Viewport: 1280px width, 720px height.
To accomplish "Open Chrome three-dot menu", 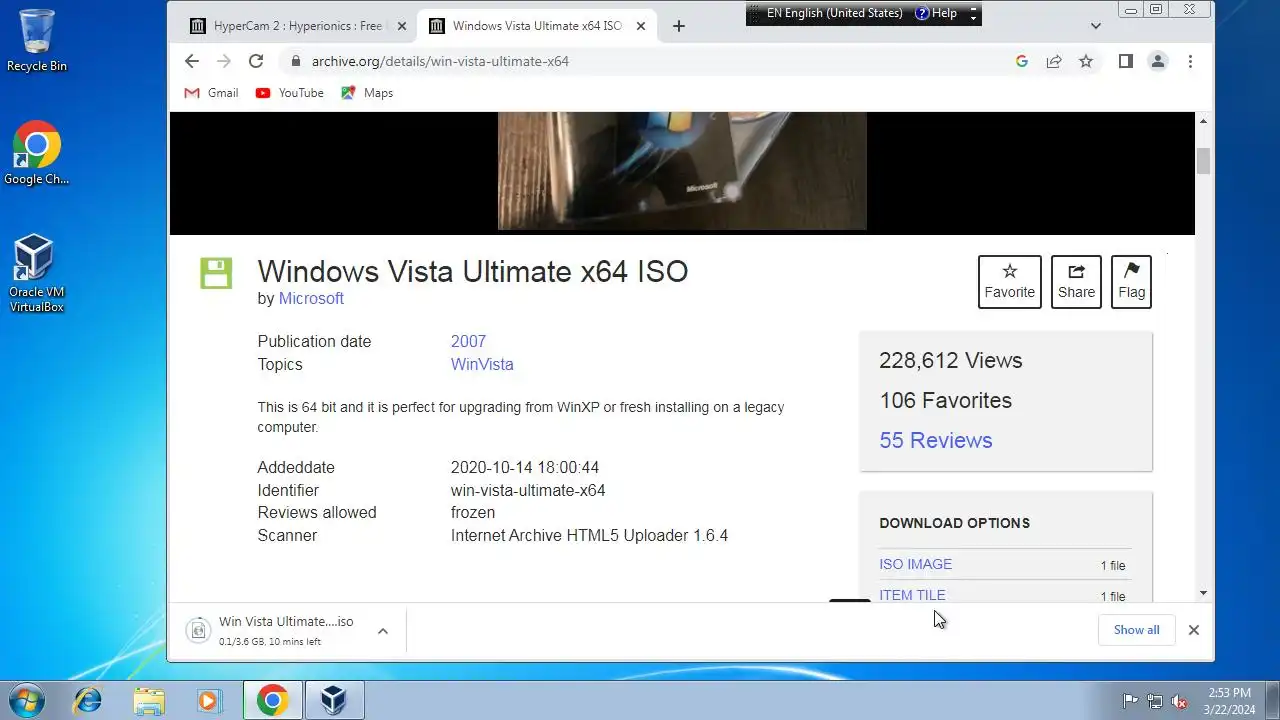I will [x=1190, y=61].
